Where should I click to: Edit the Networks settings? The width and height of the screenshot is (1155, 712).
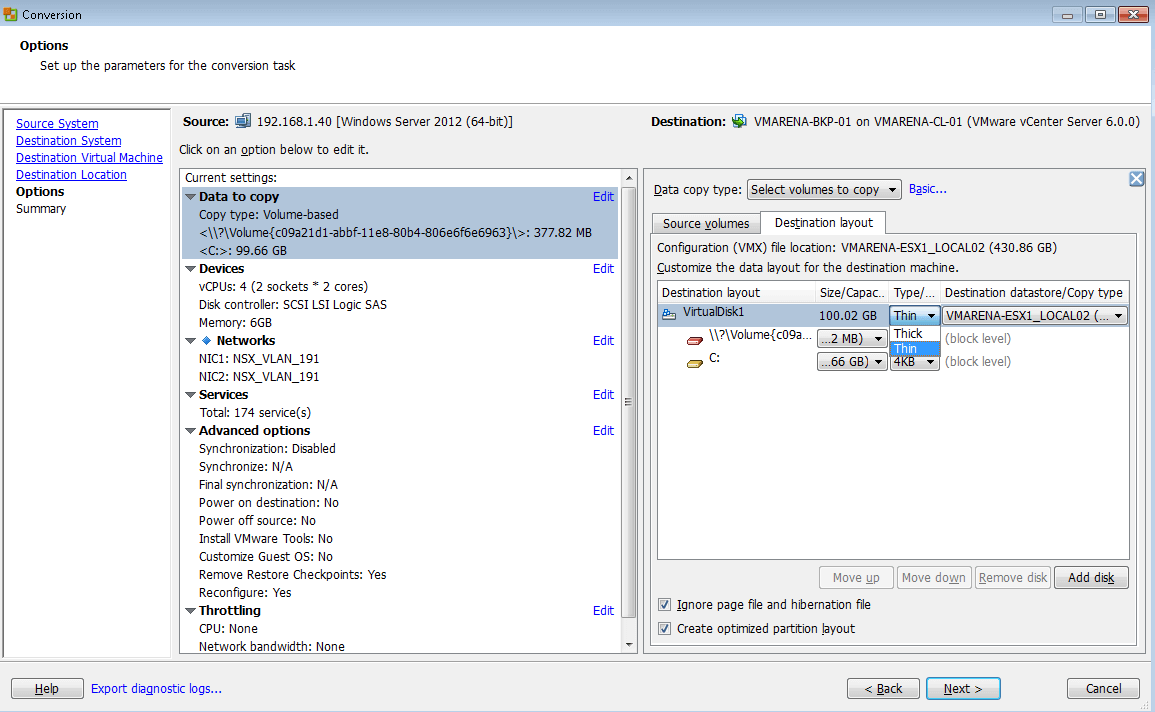click(x=603, y=341)
